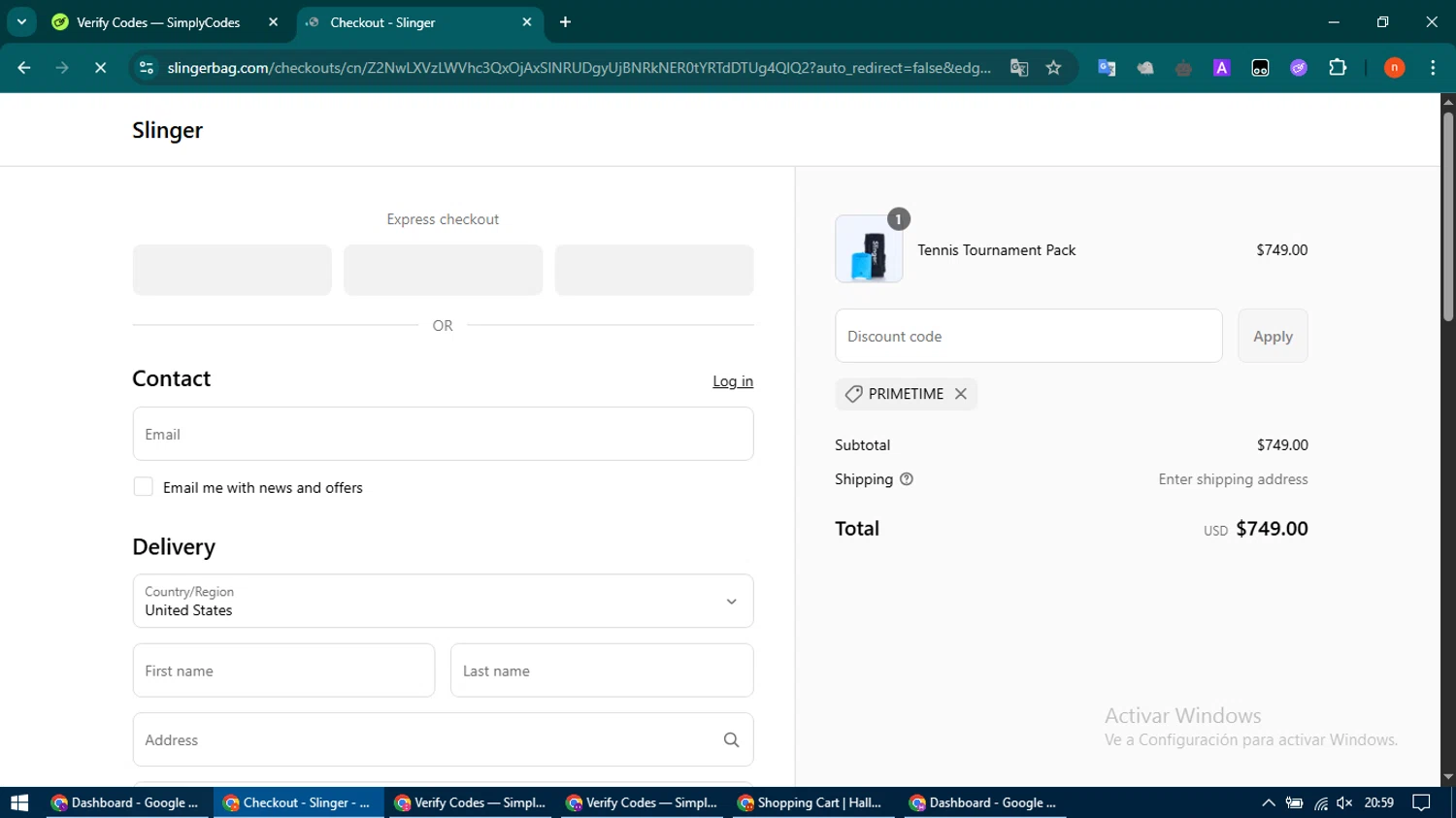Click the Shipping info question icon
Viewport: 1456px width, 818px height.
pos(907,479)
